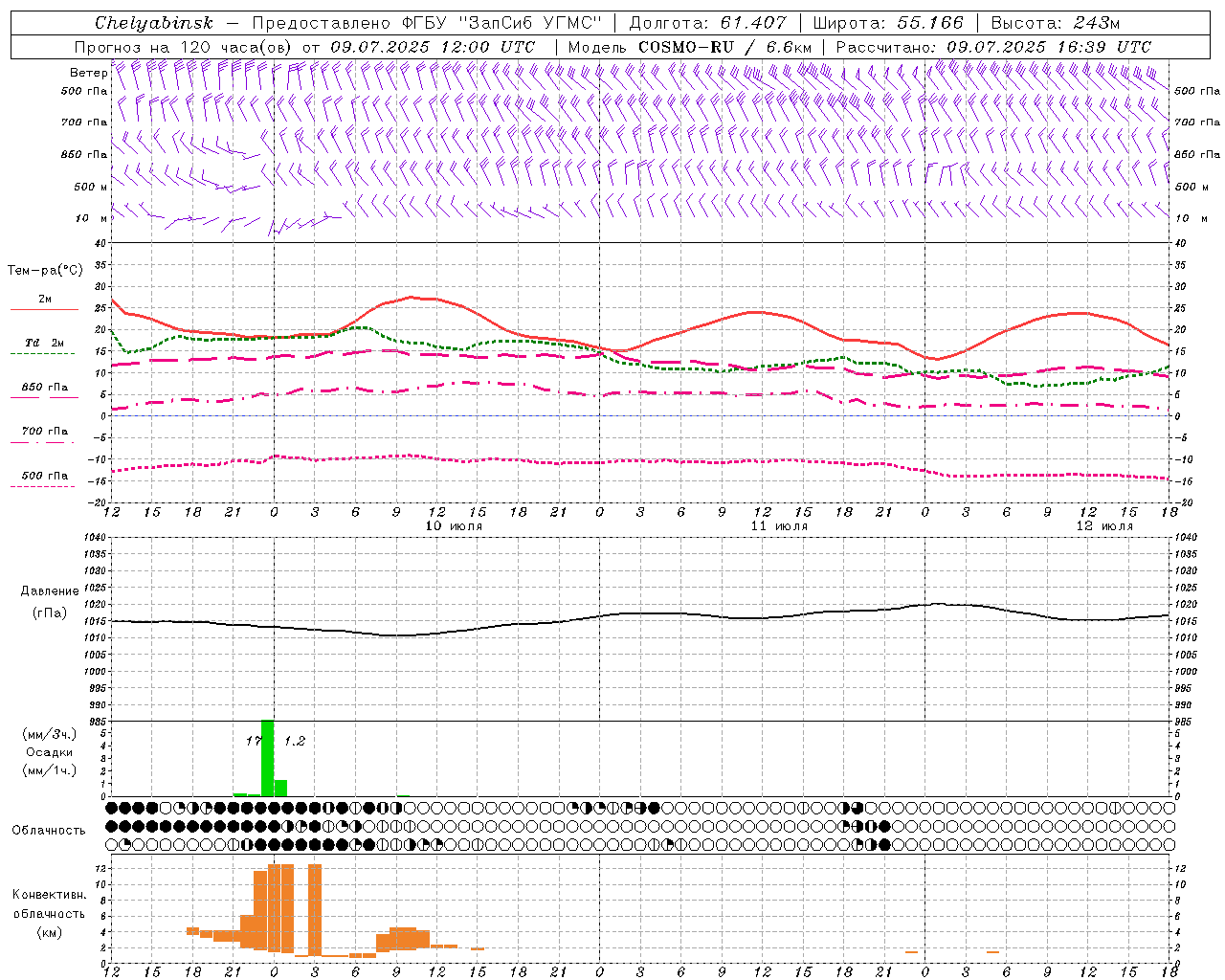Click the '10 июля' date label
1225x980 pixels.
pos(454,526)
